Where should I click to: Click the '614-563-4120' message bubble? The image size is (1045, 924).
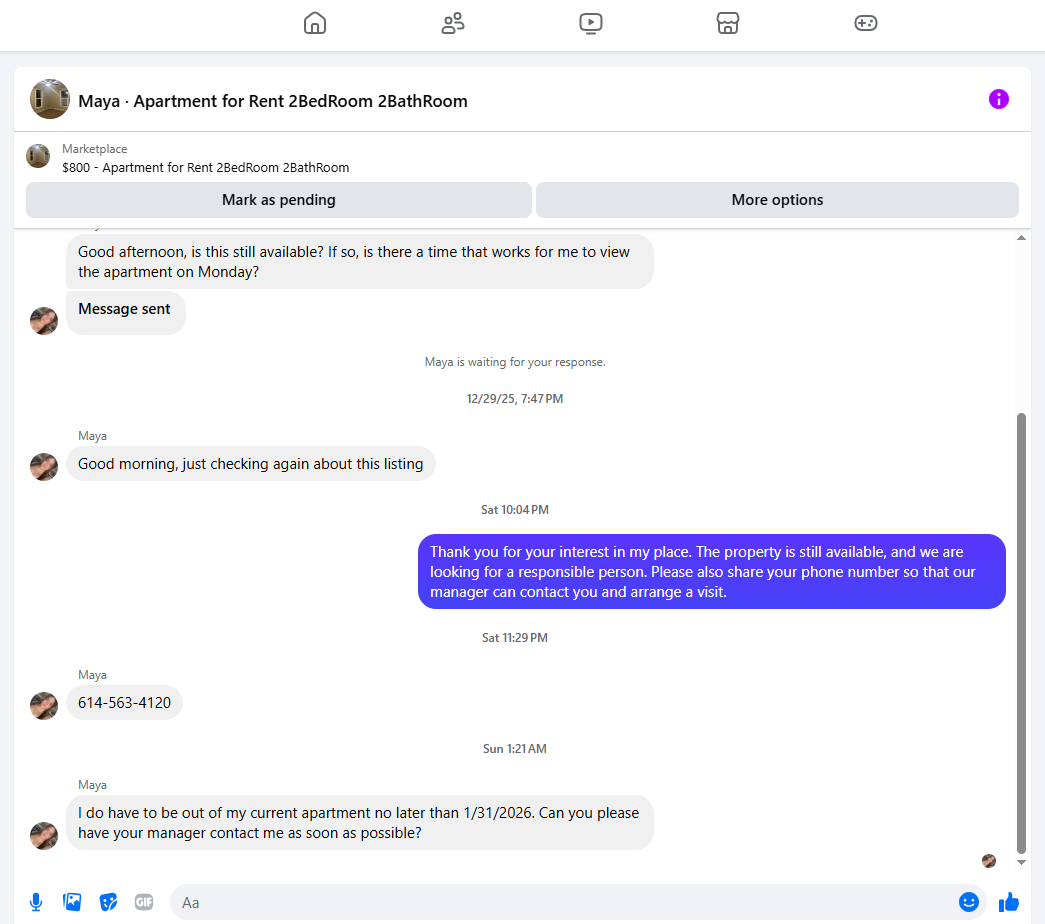click(124, 703)
